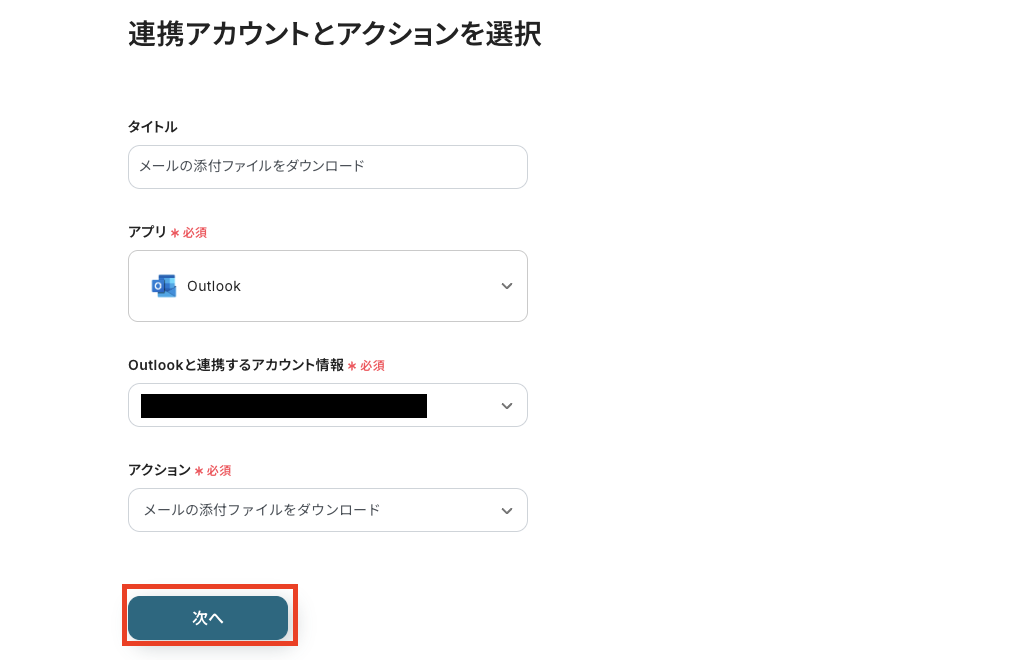
Task: Expand the Outlookと連携するアカウント情報 dropdown
Action: pyautogui.click(x=328, y=405)
